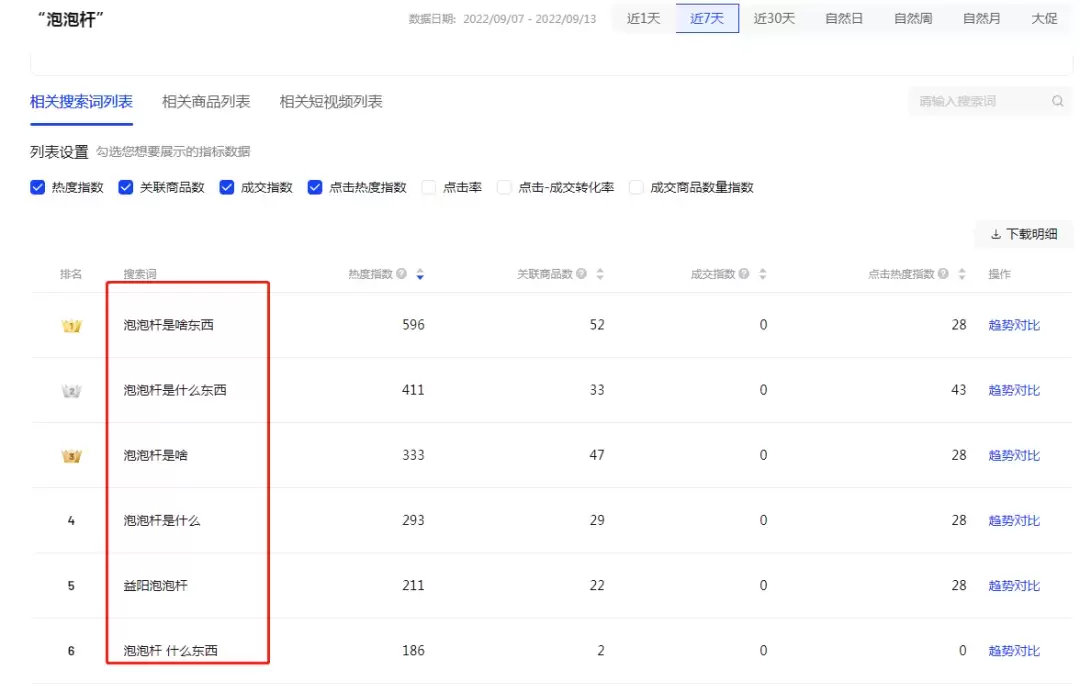Click the help icon next to 成交指数 header
1080x692 pixels.
[x=744, y=274]
